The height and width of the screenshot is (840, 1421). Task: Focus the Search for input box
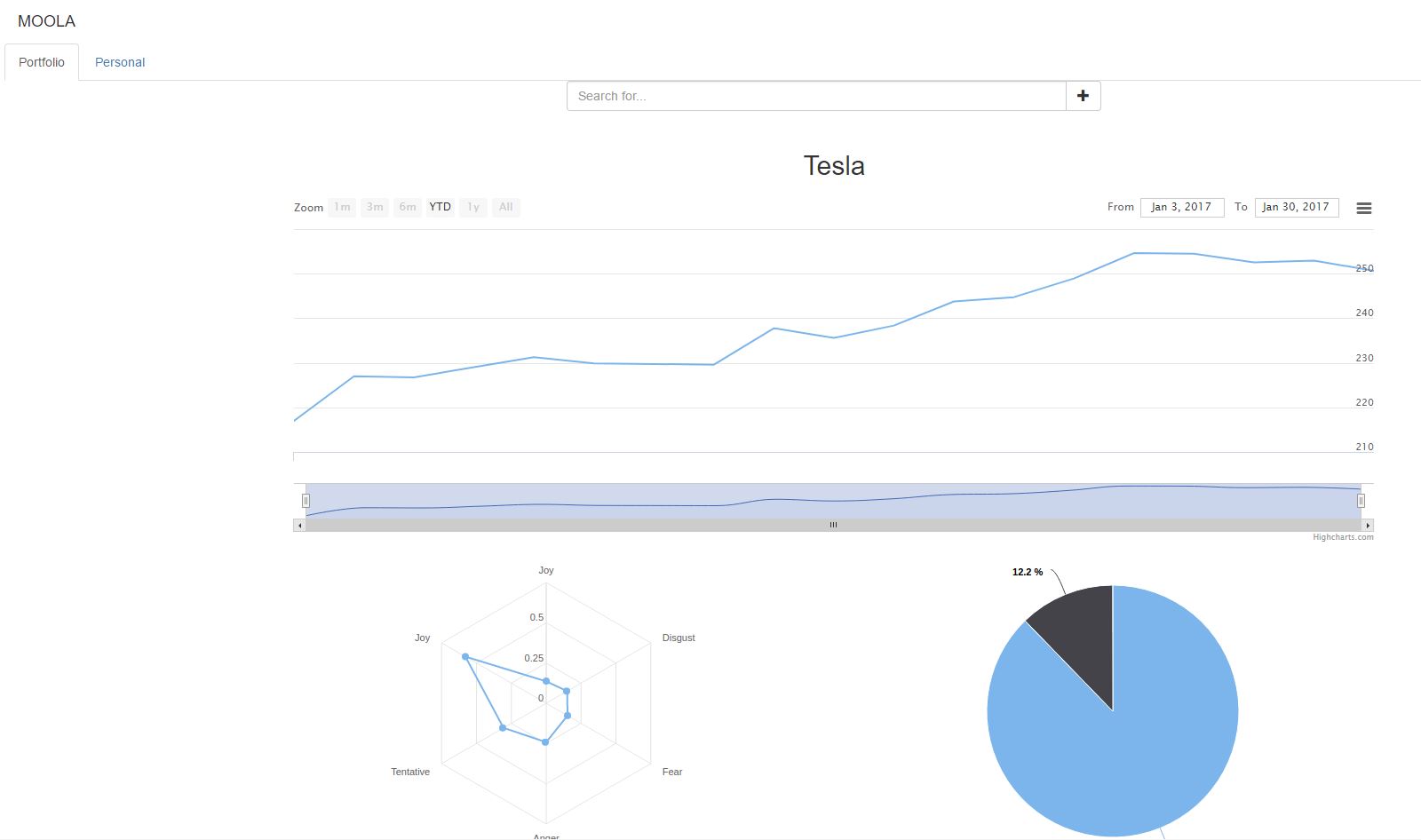816,96
